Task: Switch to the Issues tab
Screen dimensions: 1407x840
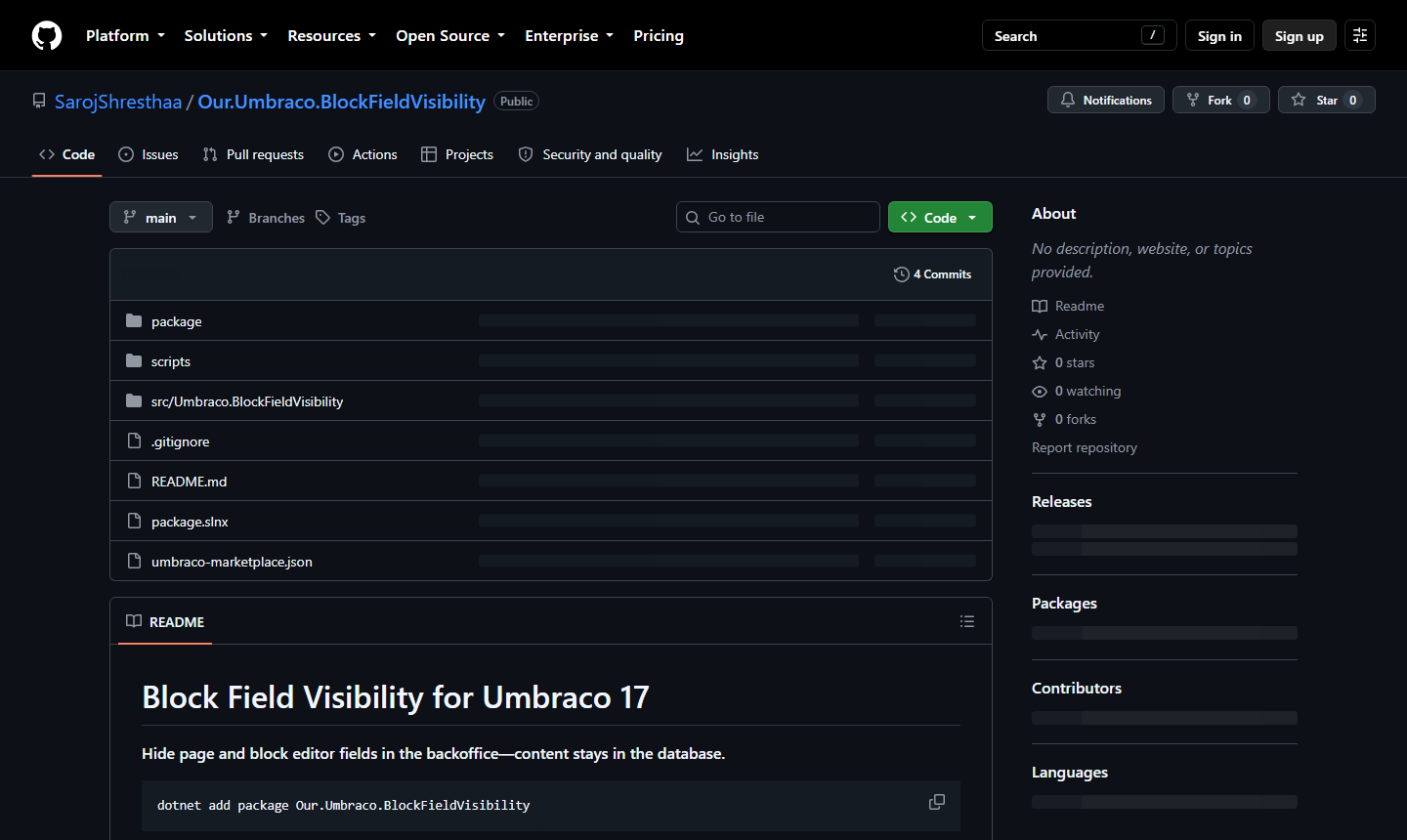Action: click(x=149, y=154)
